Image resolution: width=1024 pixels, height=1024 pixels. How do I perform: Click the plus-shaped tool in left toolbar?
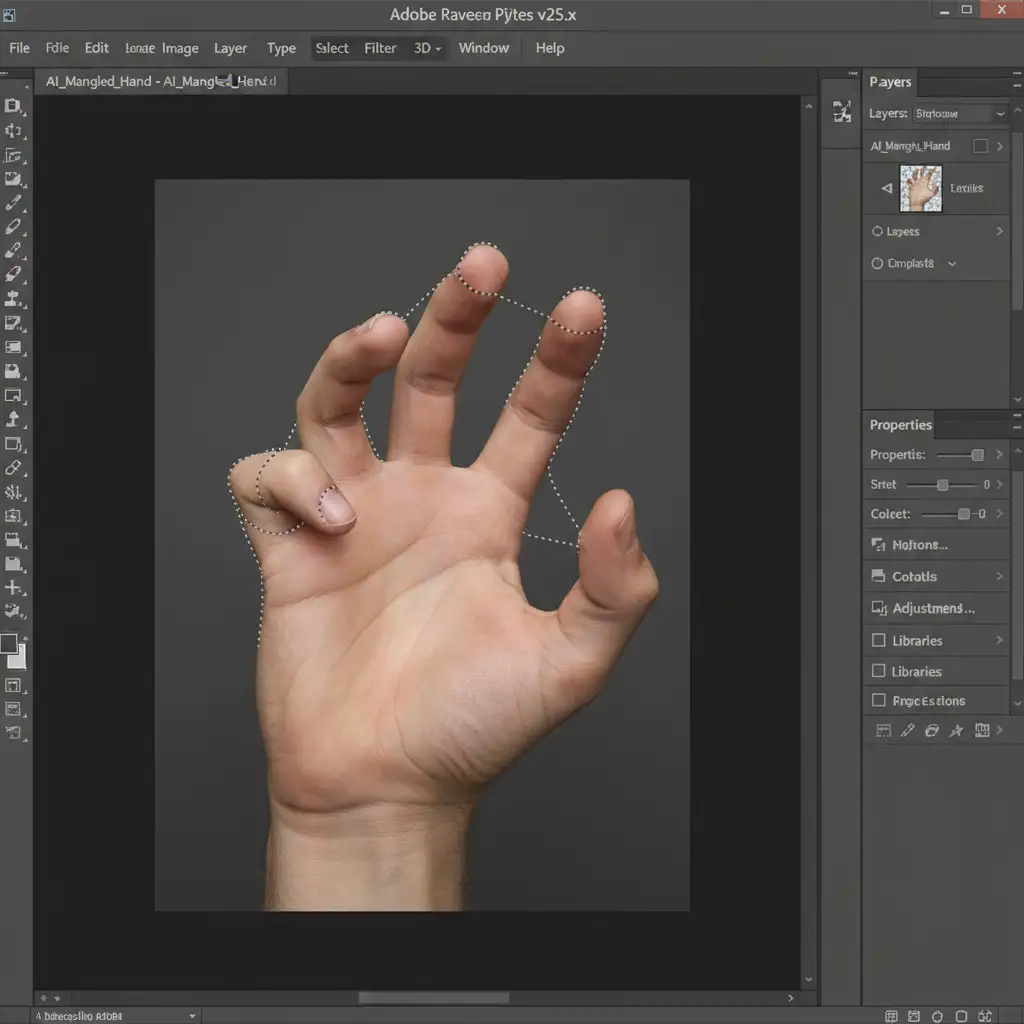14,588
